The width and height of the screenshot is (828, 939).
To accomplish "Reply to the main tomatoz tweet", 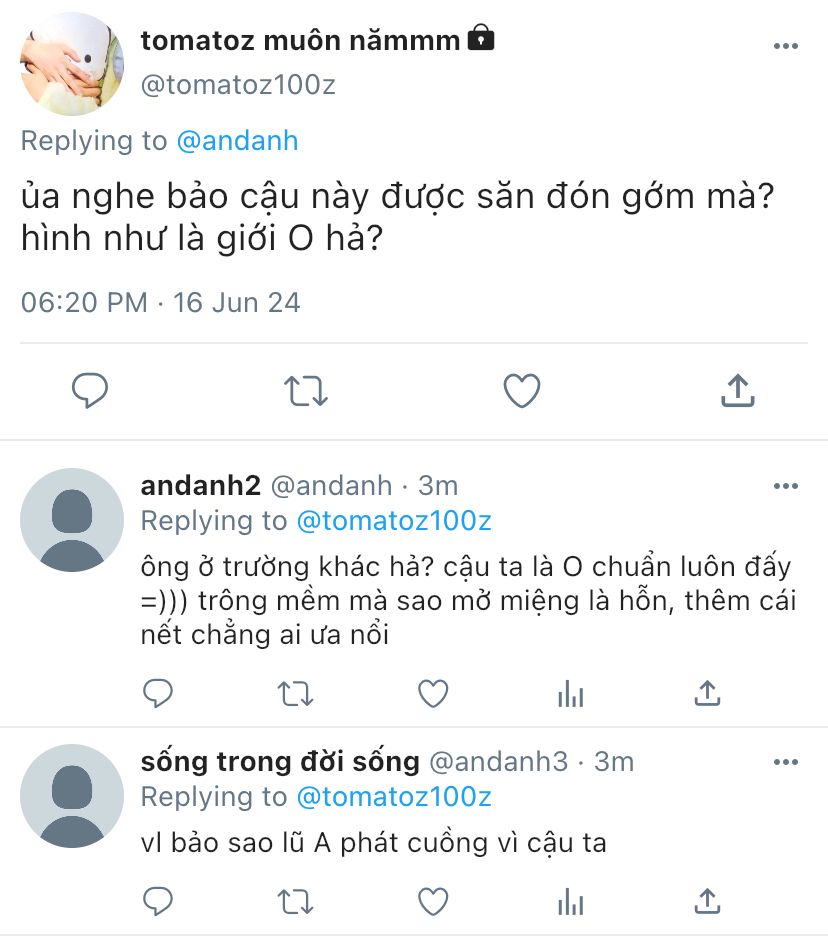I will click(x=90, y=391).
